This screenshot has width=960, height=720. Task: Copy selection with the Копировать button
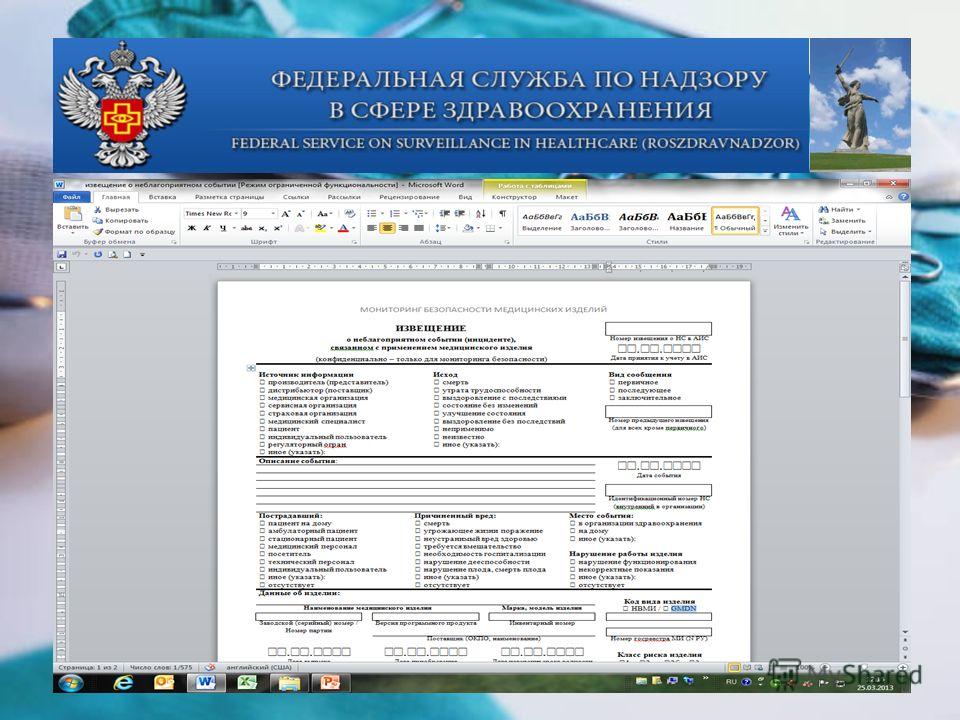click(121, 220)
